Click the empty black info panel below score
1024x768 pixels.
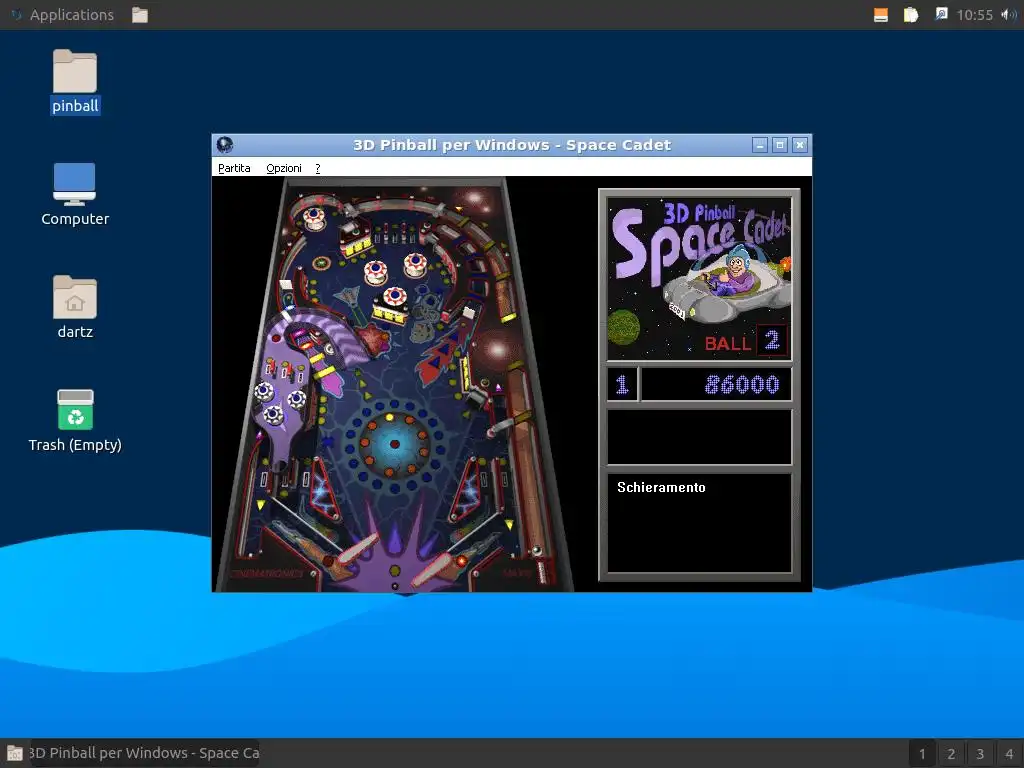tap(699, 437)
